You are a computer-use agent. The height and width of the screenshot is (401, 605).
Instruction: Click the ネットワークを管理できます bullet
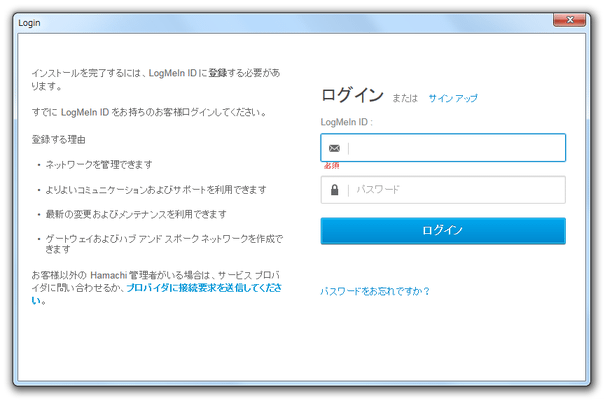point(99,165)
